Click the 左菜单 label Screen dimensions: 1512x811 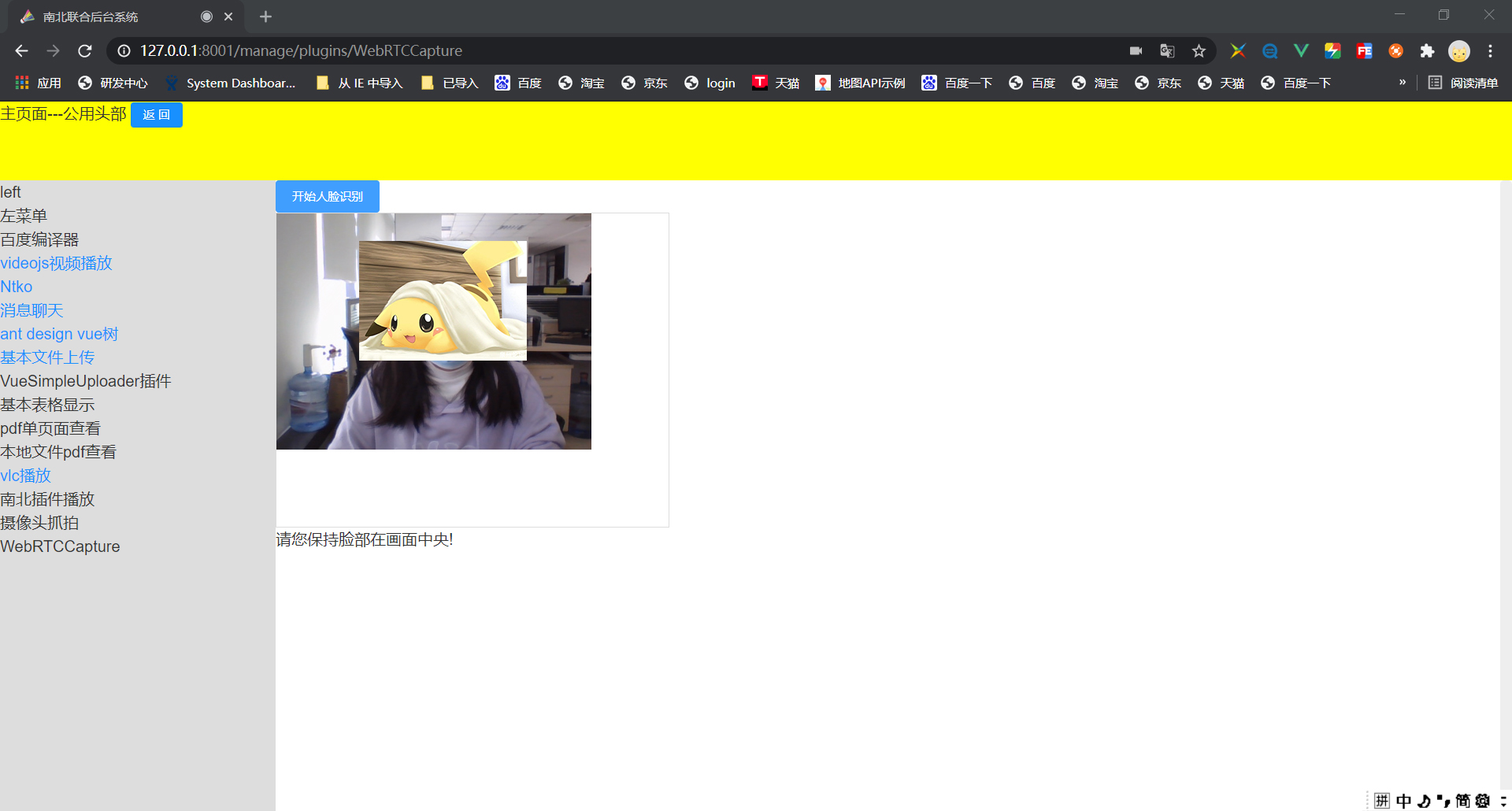coord(24,216)
